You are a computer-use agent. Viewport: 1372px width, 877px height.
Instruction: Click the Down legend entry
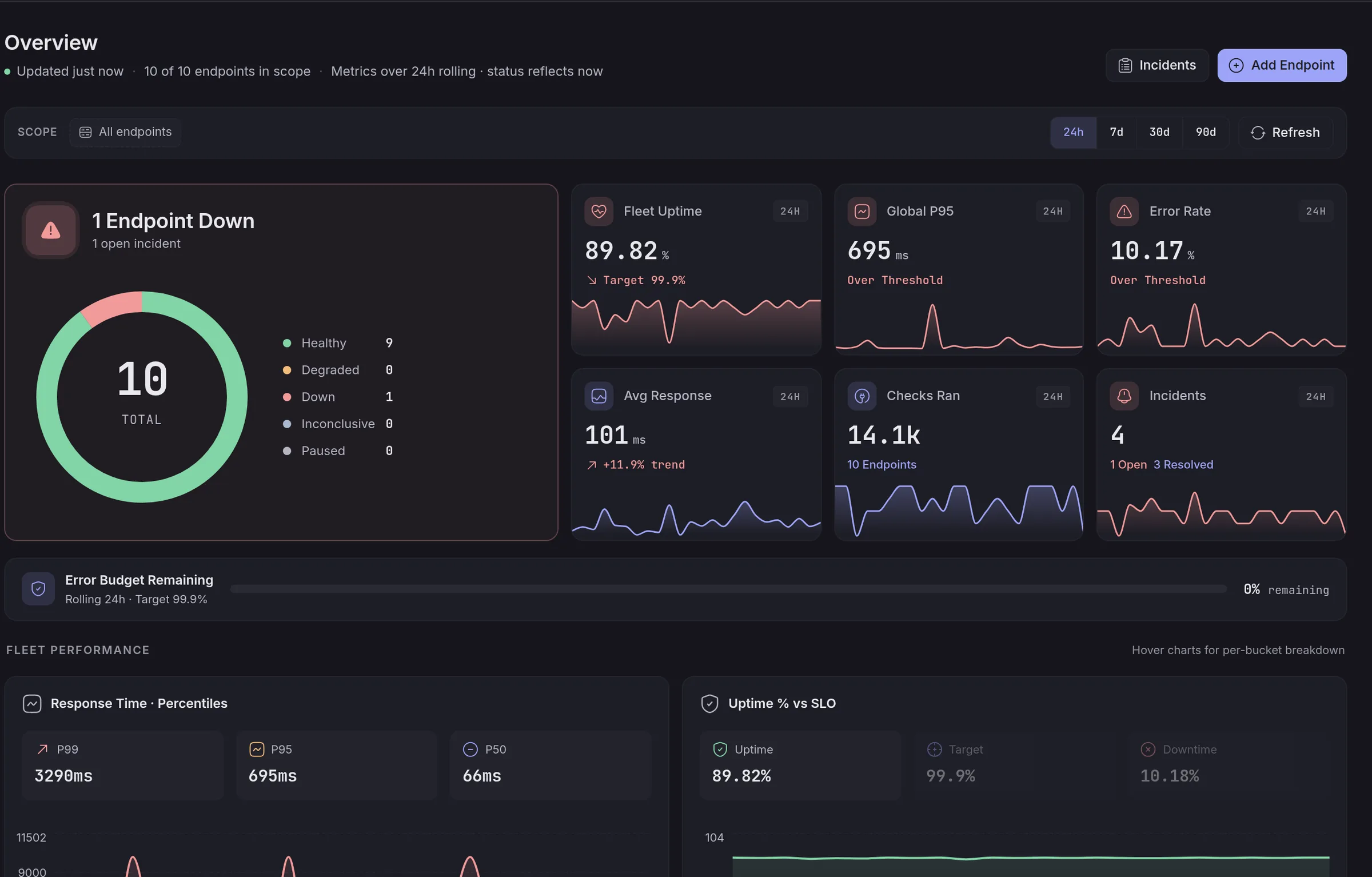[x=338, y=397]
